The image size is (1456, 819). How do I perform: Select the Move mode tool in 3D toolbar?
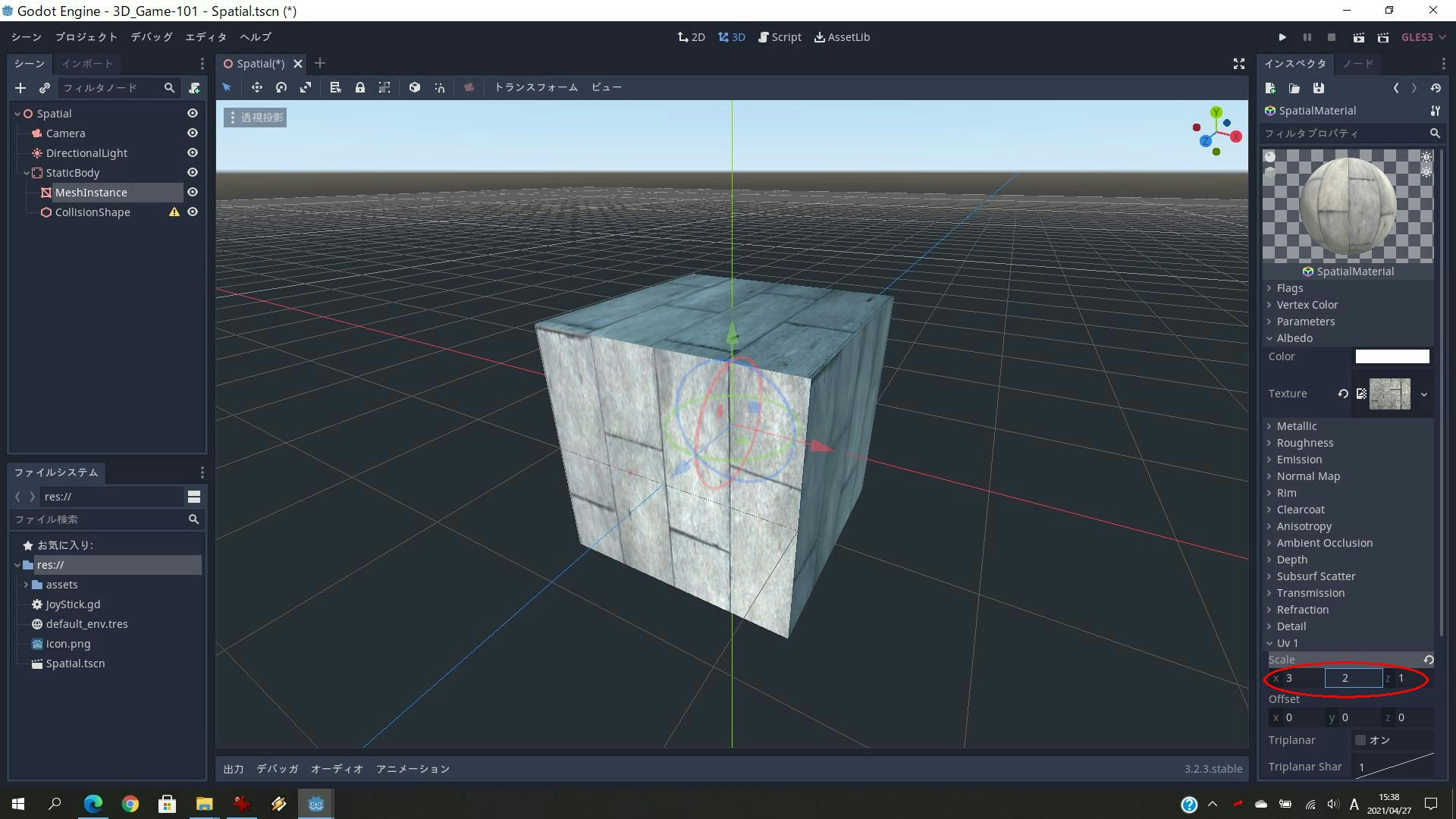click(x=257, y=87)
